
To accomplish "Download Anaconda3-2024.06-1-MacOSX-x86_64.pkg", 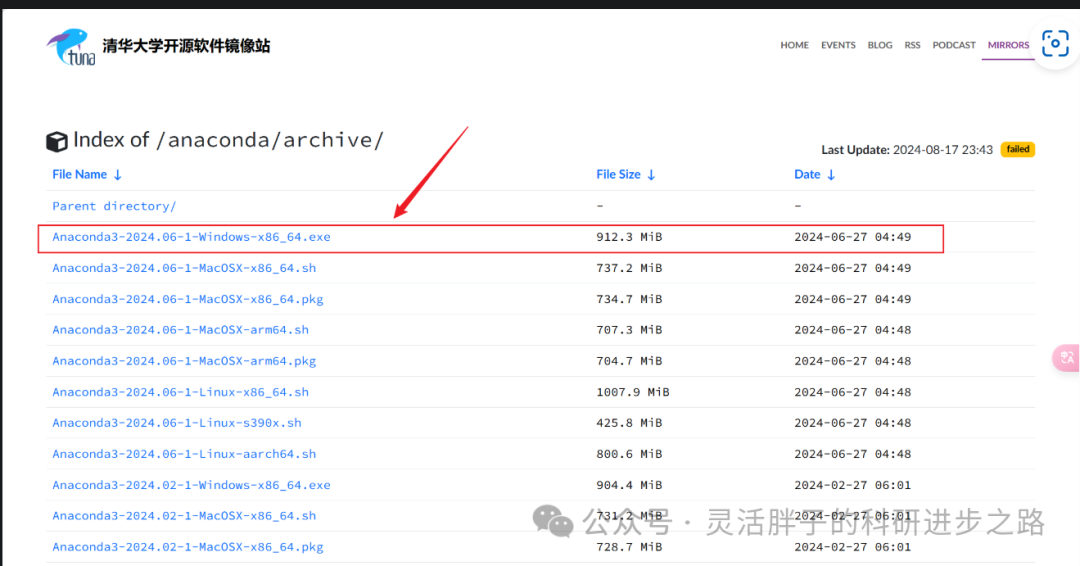I will click(x=188, y=299).
